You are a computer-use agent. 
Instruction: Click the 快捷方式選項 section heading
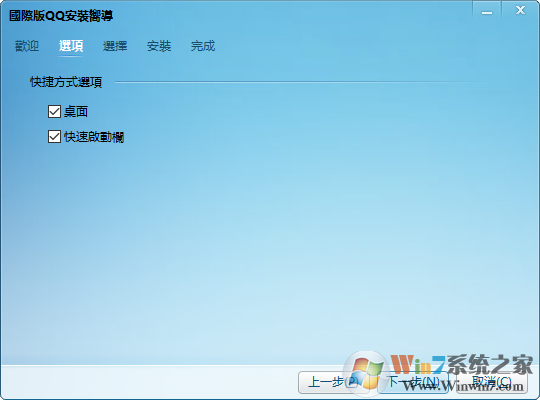[66, 82]
